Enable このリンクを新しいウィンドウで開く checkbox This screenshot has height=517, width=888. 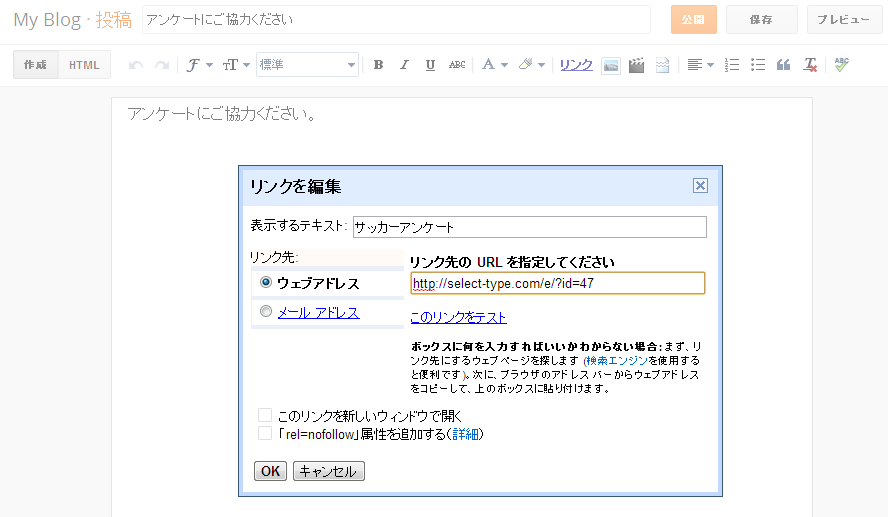point(265,414)
